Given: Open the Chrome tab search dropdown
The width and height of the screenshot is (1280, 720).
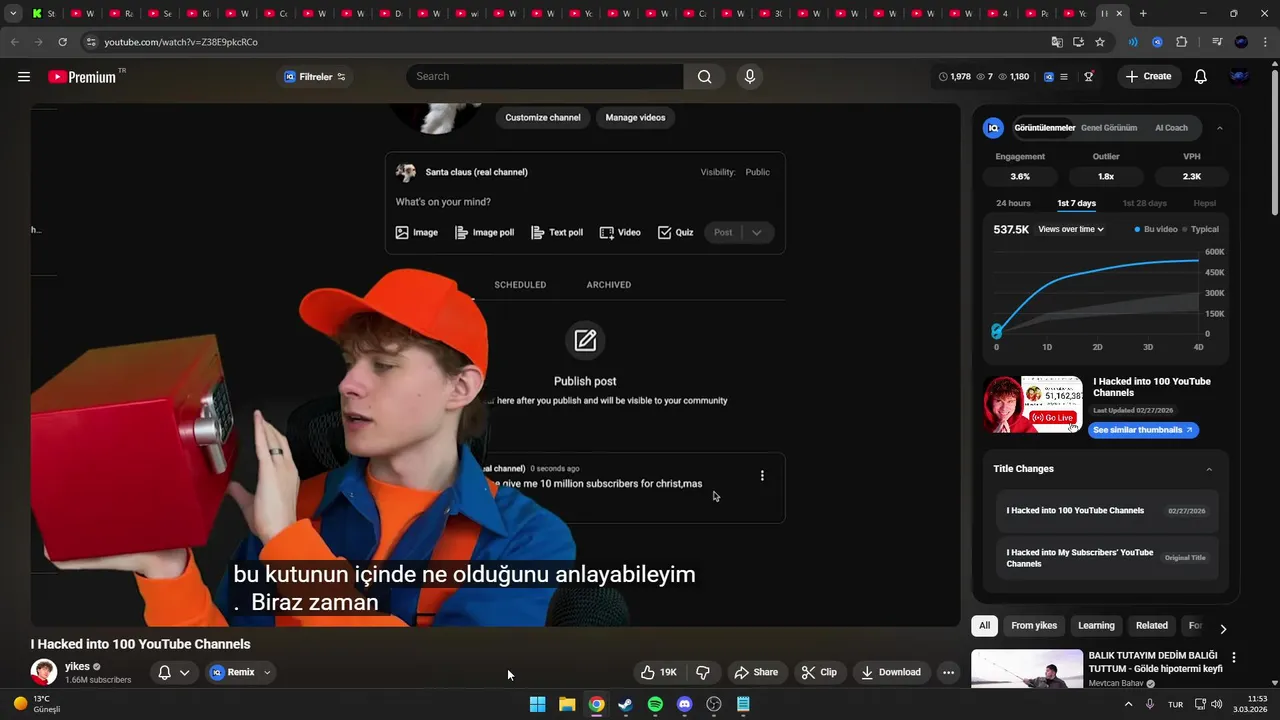Looking at the screenshot, I should click(x=13, y=14).
